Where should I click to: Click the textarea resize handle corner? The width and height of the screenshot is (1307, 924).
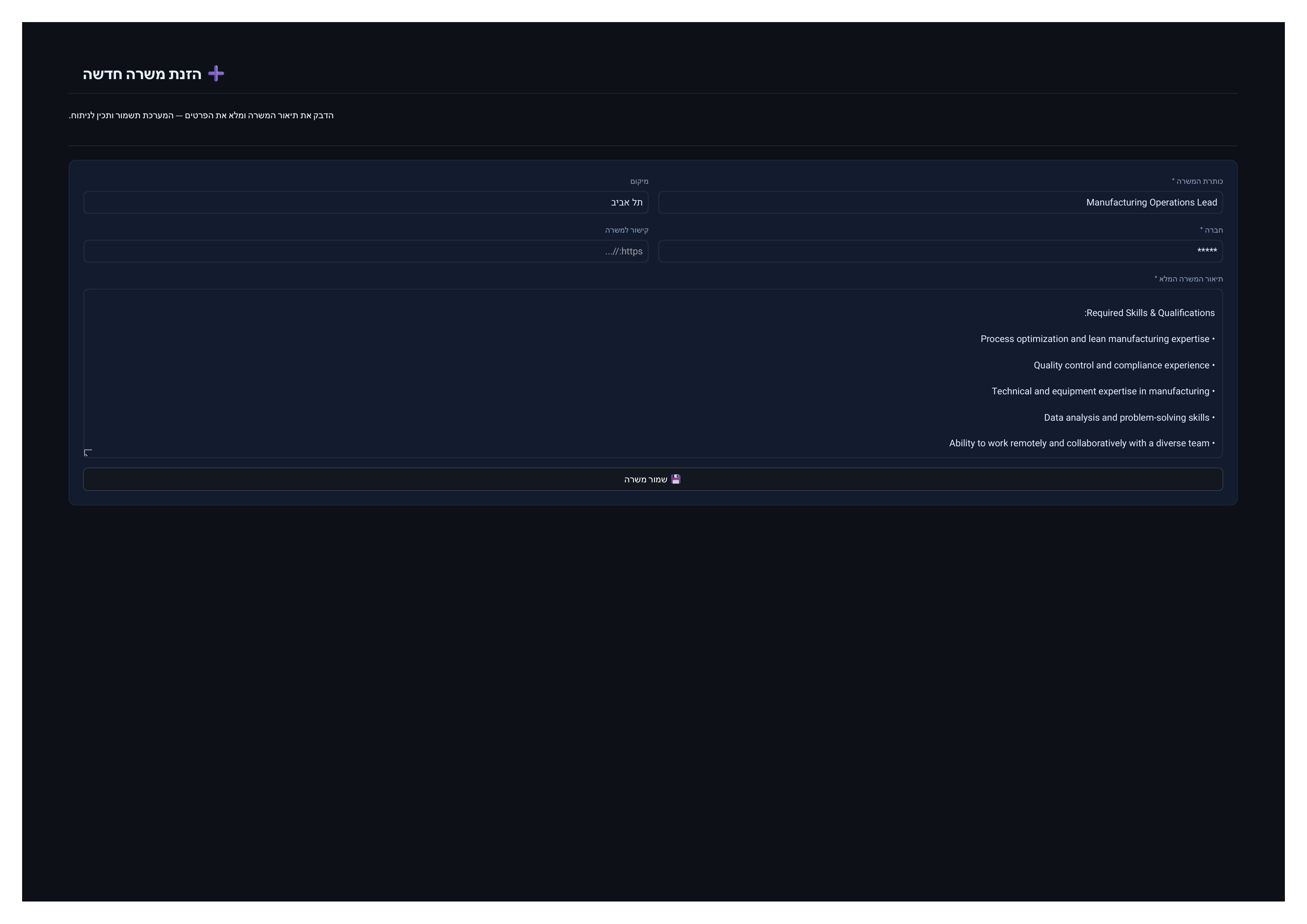tap(88, 453)
